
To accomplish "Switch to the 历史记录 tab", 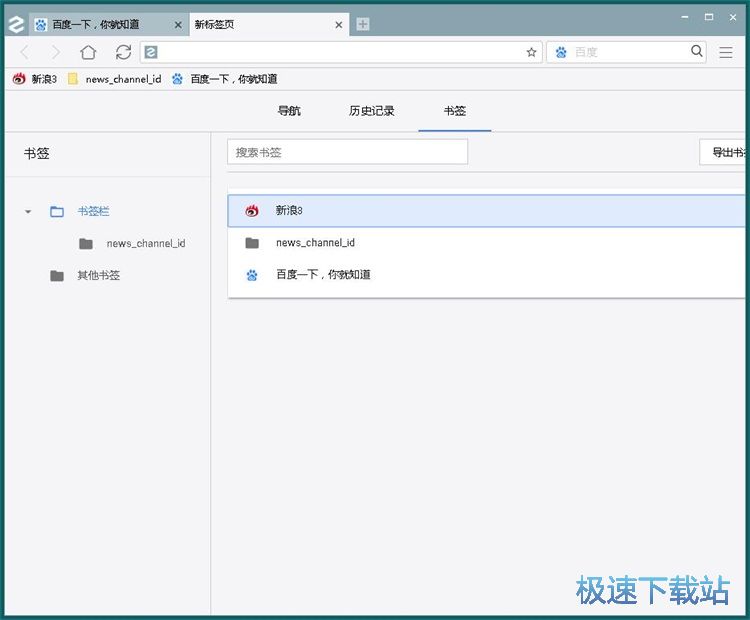I will coord(372,111).
